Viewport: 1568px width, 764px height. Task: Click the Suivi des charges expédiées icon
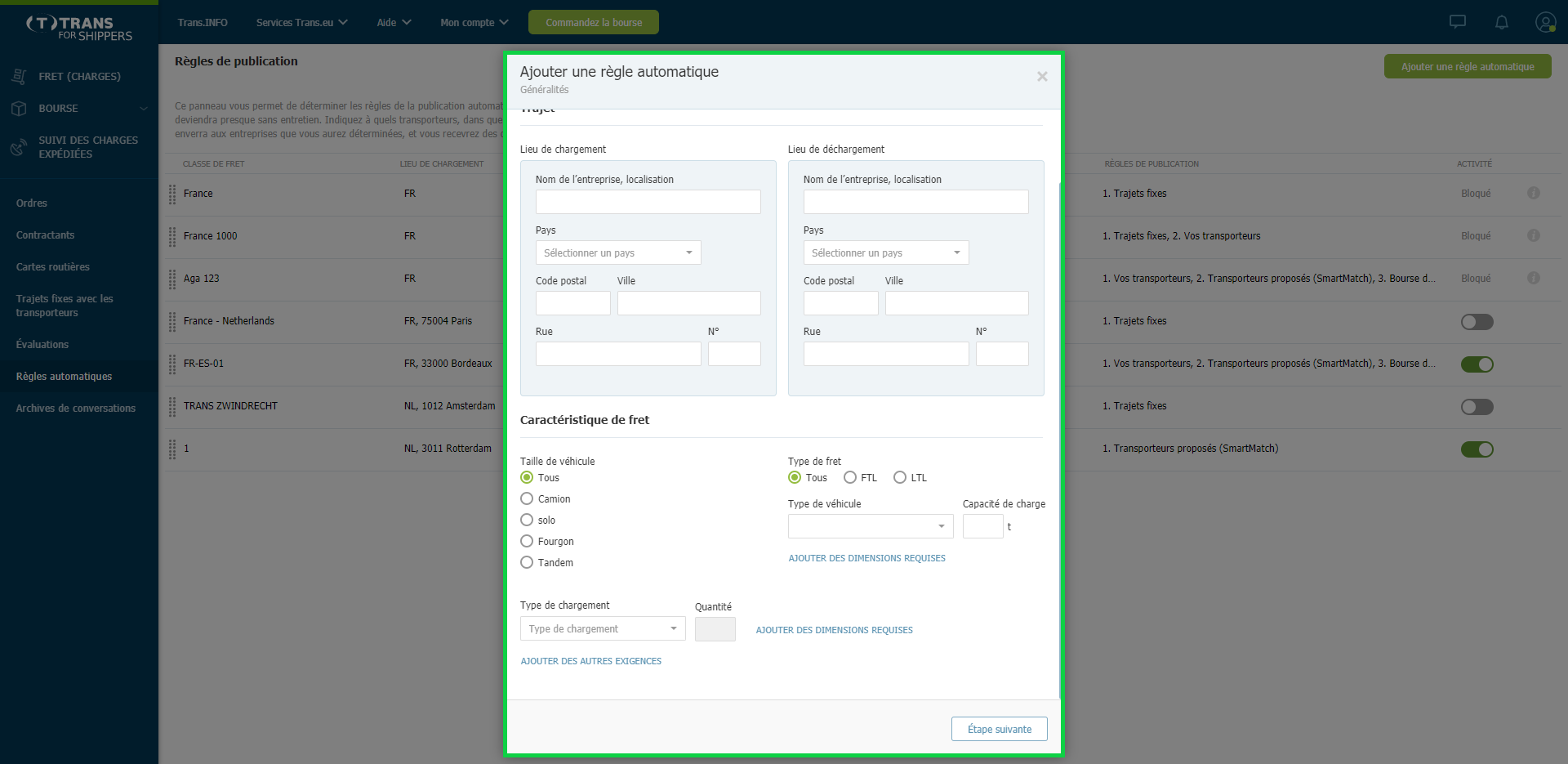19,147
